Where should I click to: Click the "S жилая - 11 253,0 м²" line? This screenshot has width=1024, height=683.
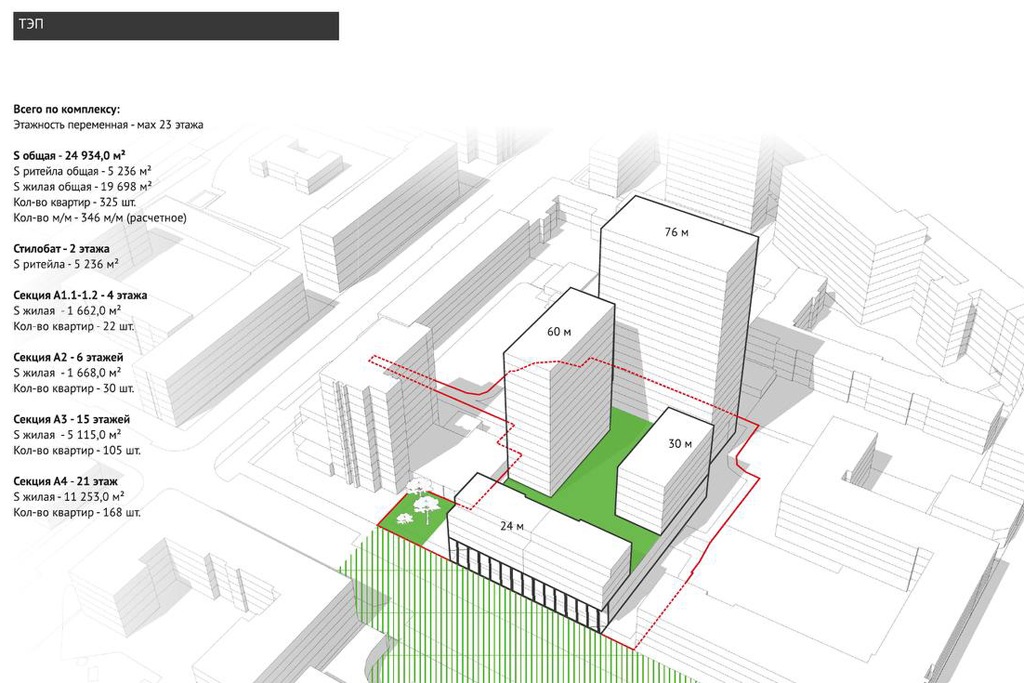pyautogui.click(x=69, y=497)
